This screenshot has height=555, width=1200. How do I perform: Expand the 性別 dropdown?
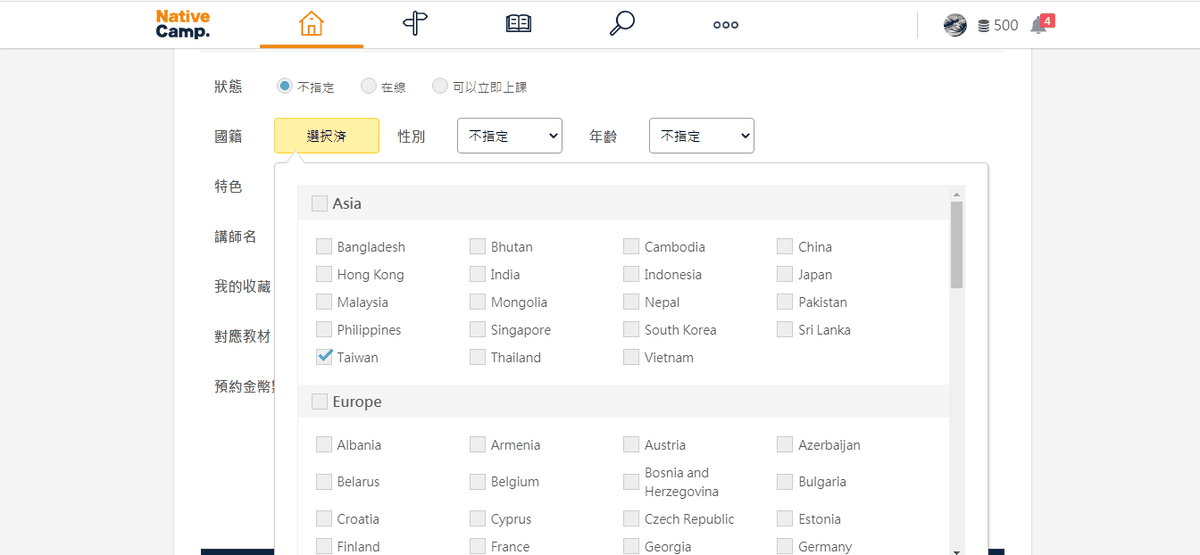pyautogui.click(x=509, y=136)
